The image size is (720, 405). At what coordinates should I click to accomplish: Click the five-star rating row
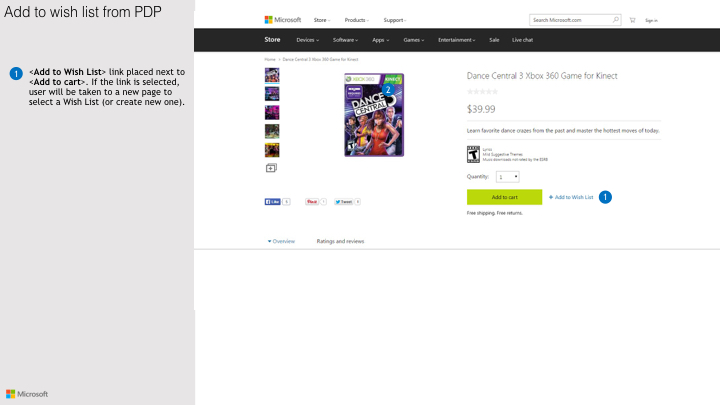point(482,92)
